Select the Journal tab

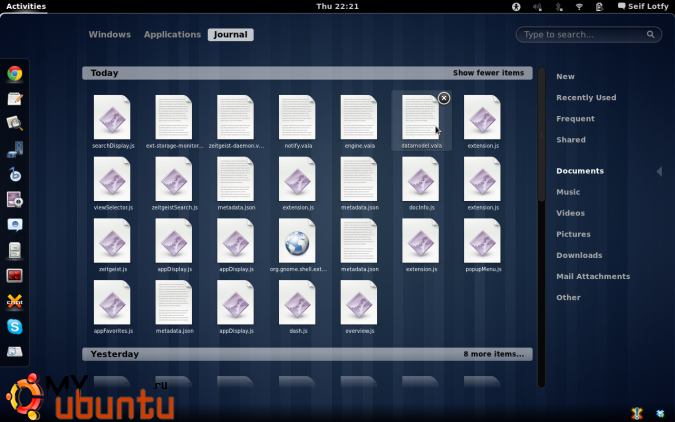coord(230,34)
